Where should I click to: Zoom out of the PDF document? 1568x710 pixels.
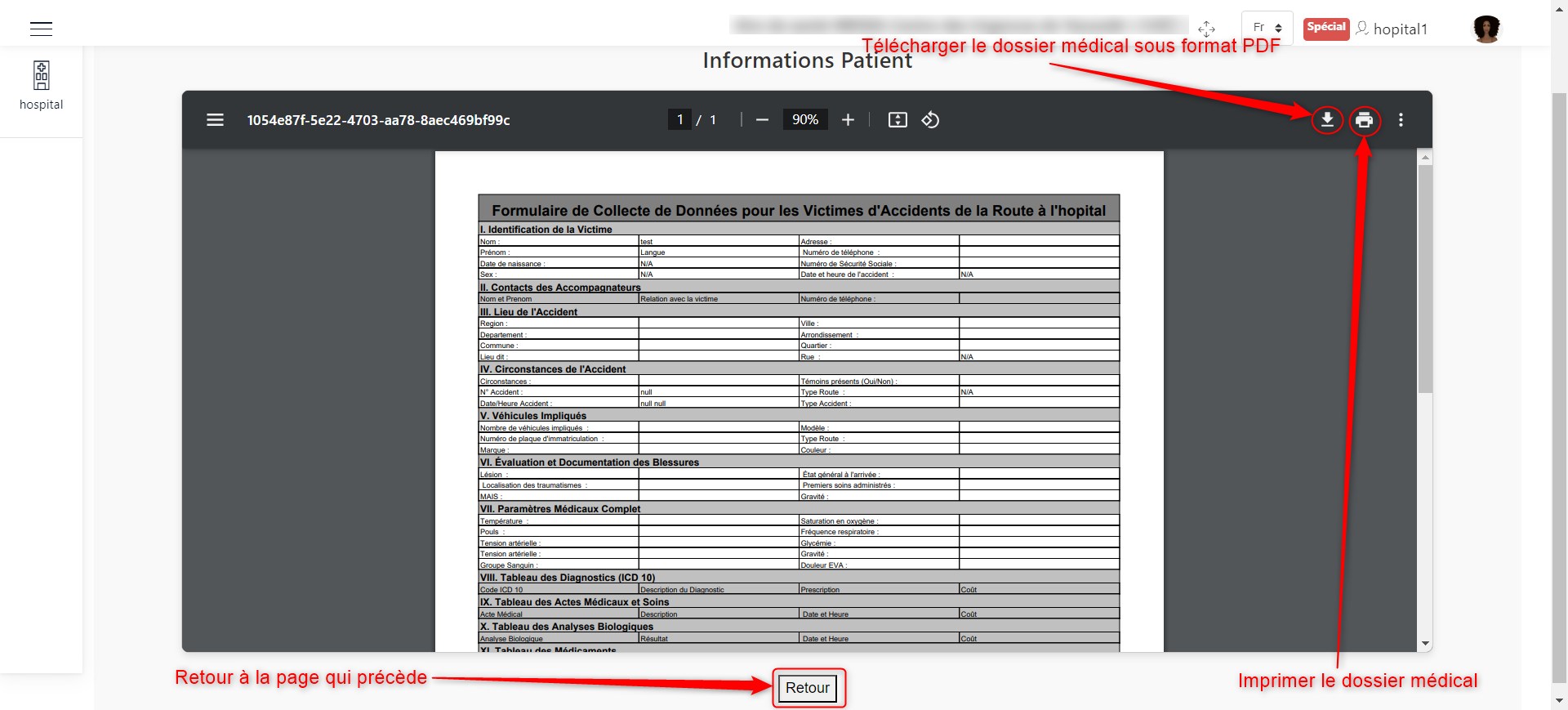click(x=762, y=120)
